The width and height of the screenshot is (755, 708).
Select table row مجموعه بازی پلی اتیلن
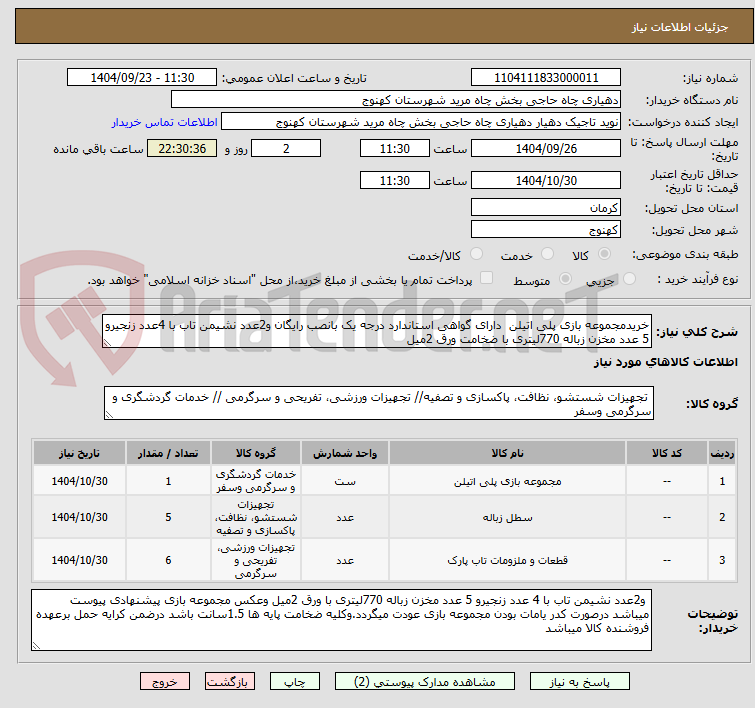(x=384, y=481)
